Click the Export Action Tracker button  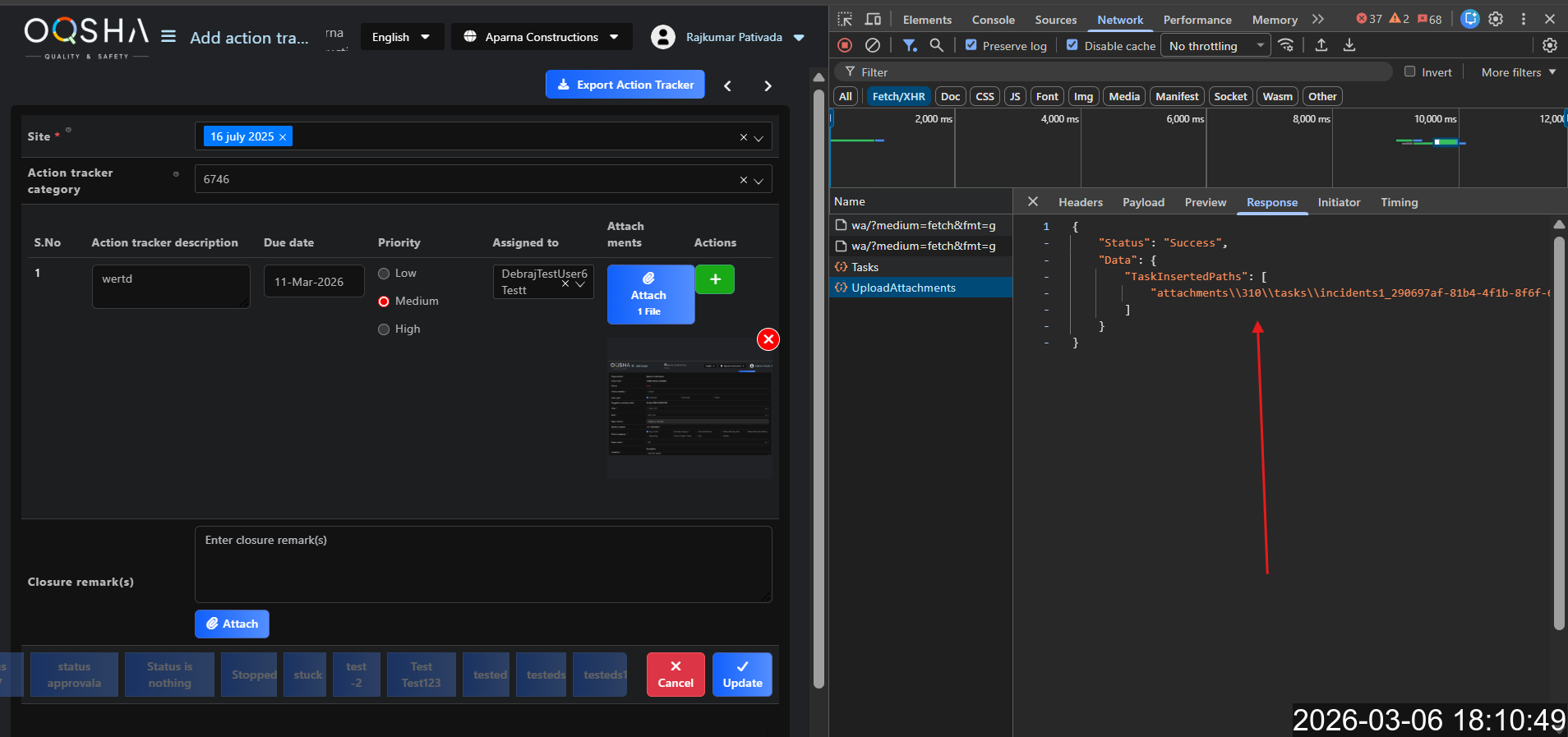pyautogui.click(x=625, y=85)
